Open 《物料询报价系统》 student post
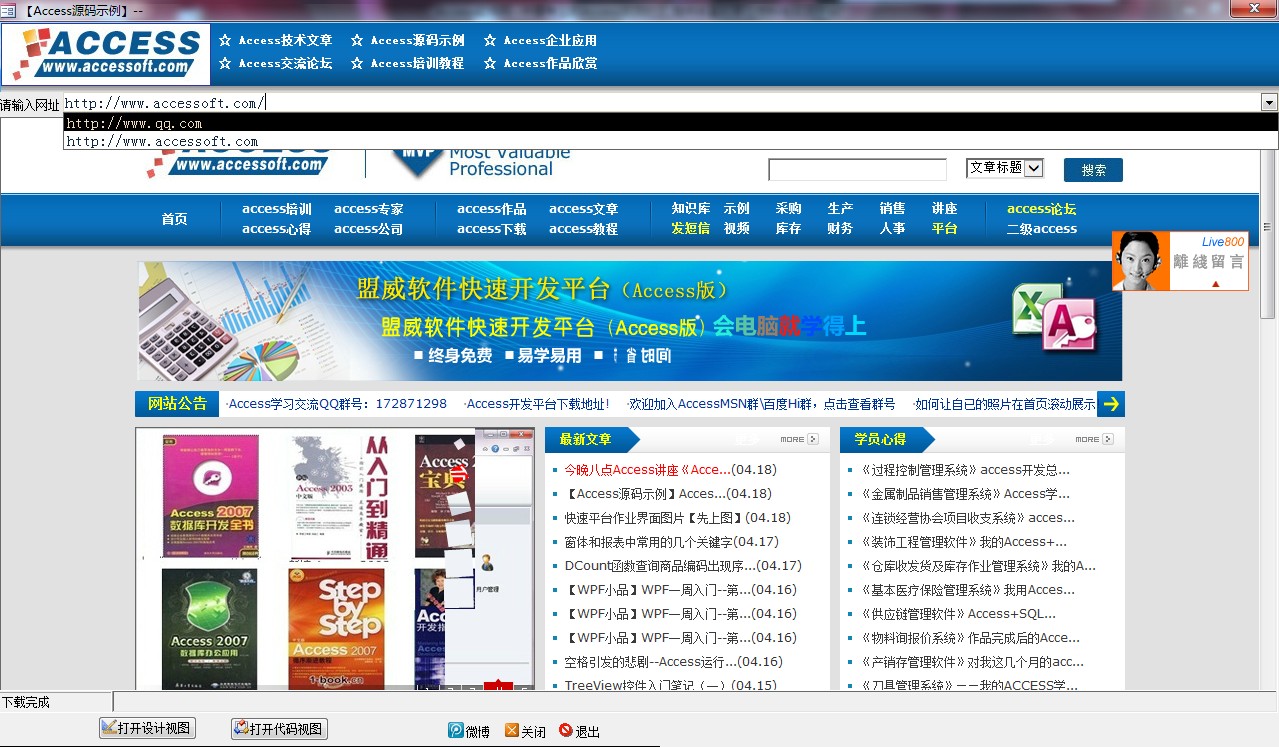Viewport: 1279px width, 747px height. [970, 638]
